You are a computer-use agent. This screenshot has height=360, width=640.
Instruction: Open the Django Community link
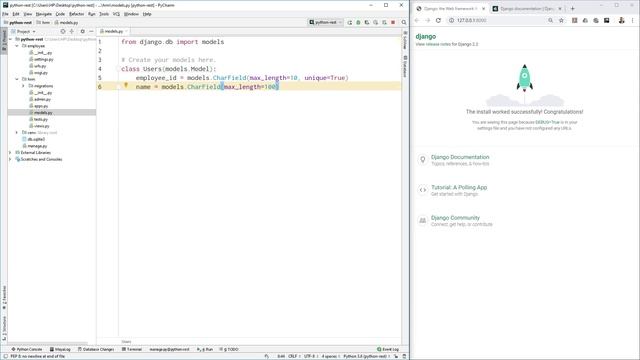click(456, 218)
